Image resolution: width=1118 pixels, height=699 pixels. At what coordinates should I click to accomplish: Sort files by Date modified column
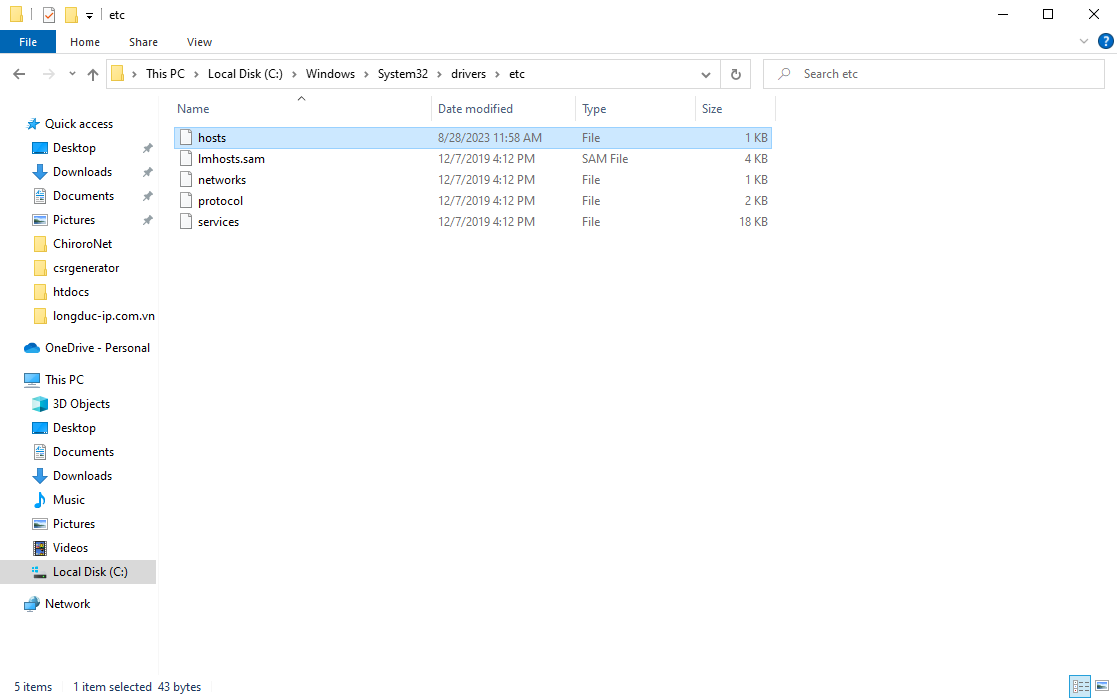click(x=475, y=109)
